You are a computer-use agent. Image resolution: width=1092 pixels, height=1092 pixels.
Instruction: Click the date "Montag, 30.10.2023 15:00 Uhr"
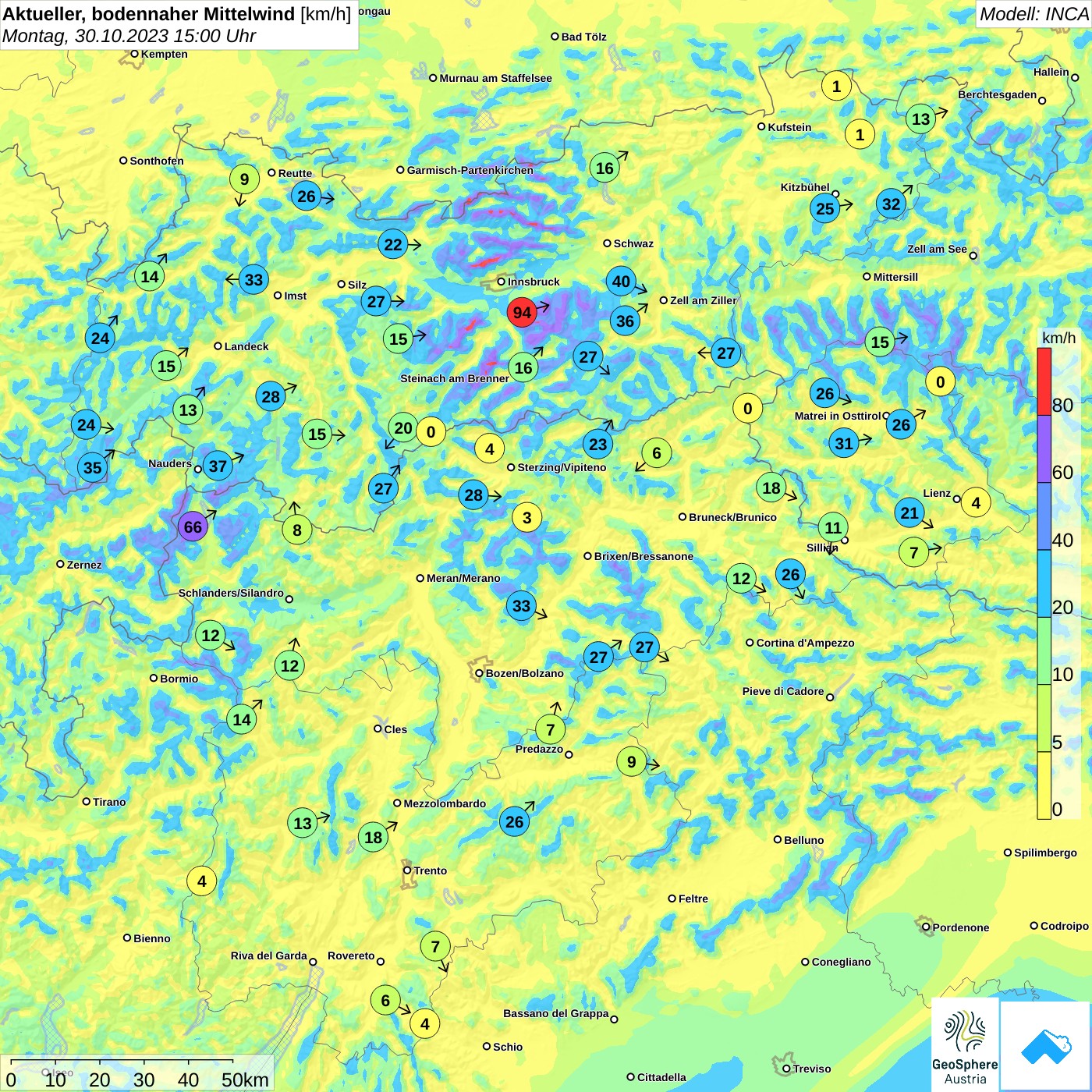pos(129,36)
